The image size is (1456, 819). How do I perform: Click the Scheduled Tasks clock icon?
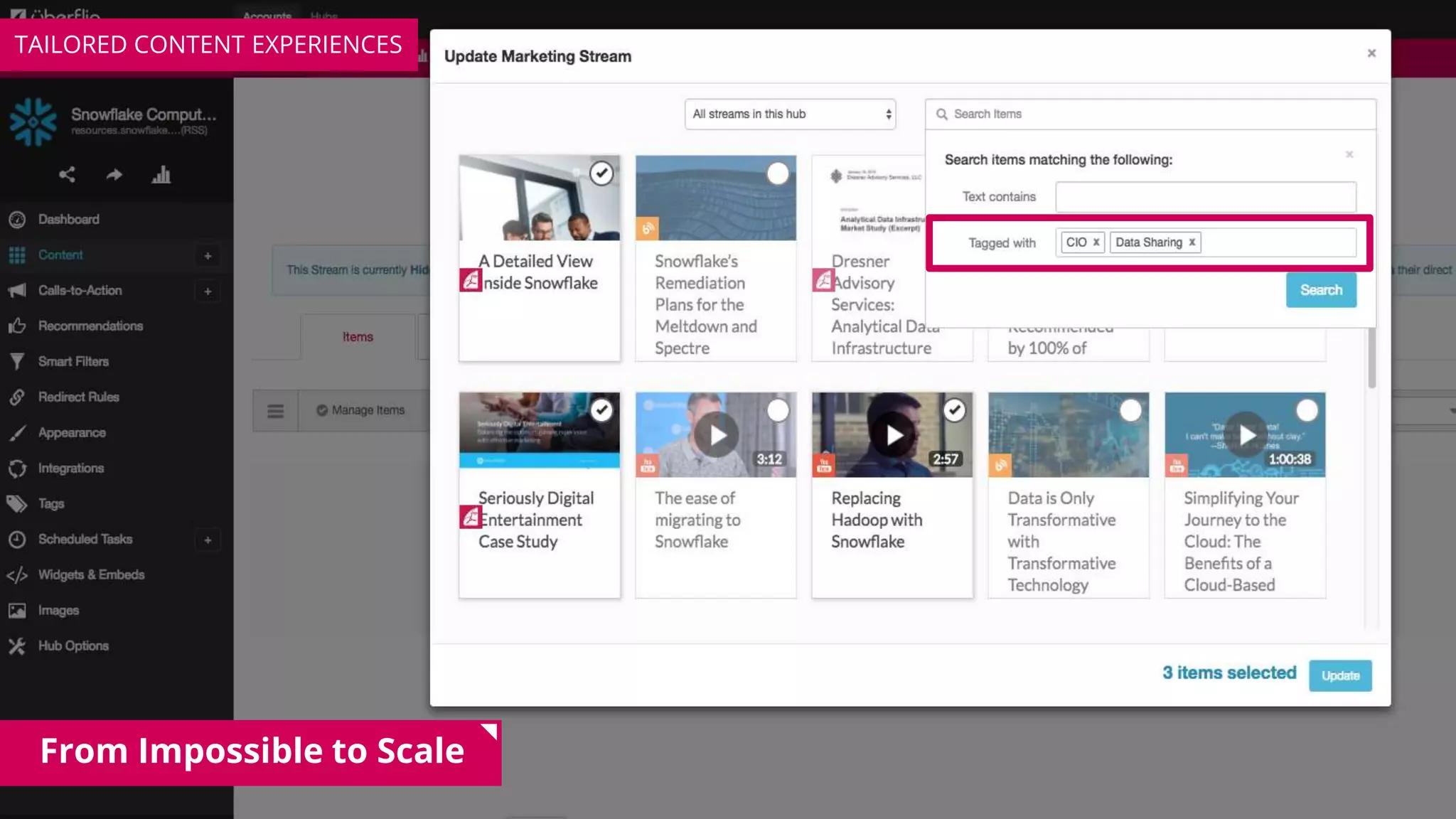pos(17,539)
